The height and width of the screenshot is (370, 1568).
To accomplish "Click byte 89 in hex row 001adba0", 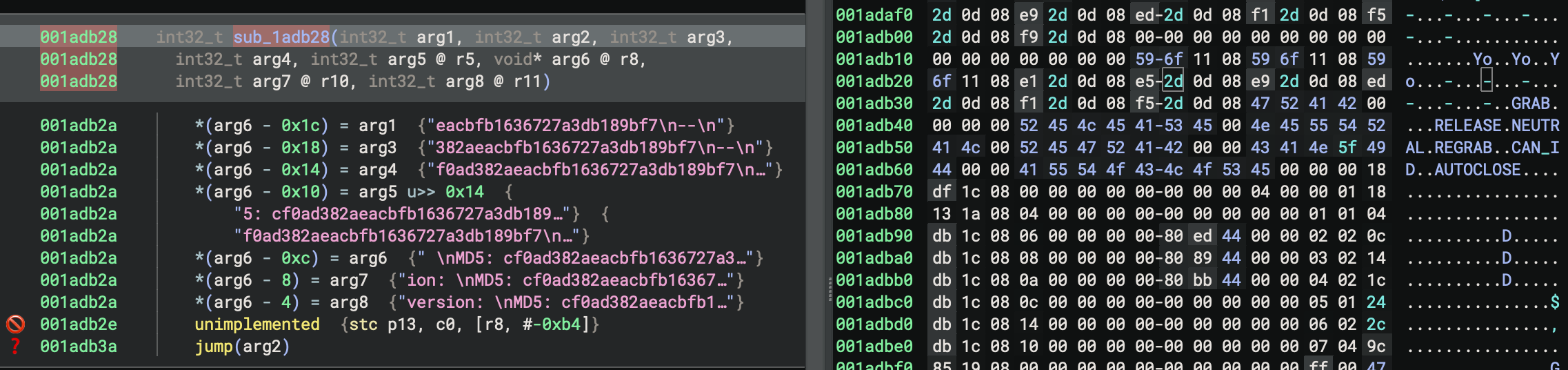I will tap(1203, 257).
